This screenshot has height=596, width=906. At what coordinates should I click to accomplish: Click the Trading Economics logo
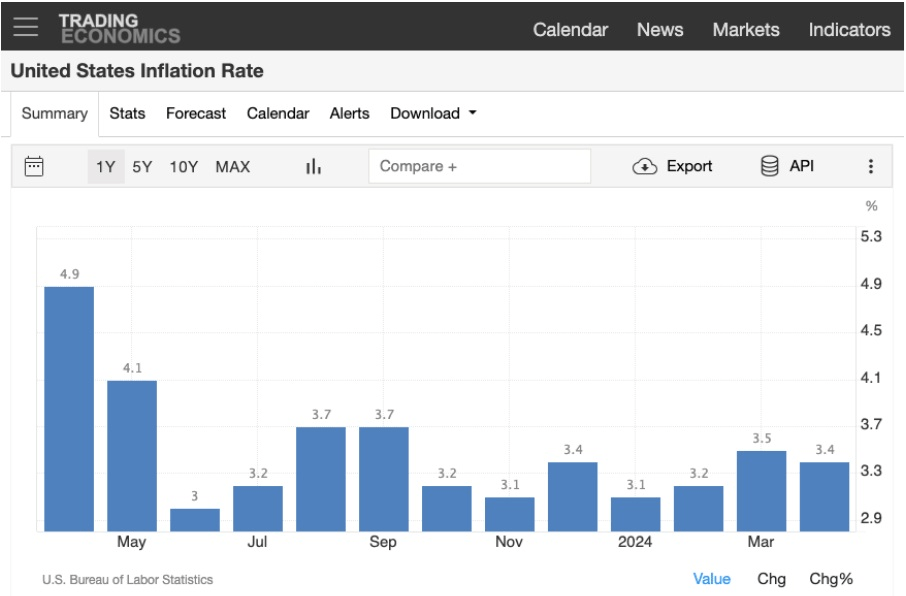point(119,28)
